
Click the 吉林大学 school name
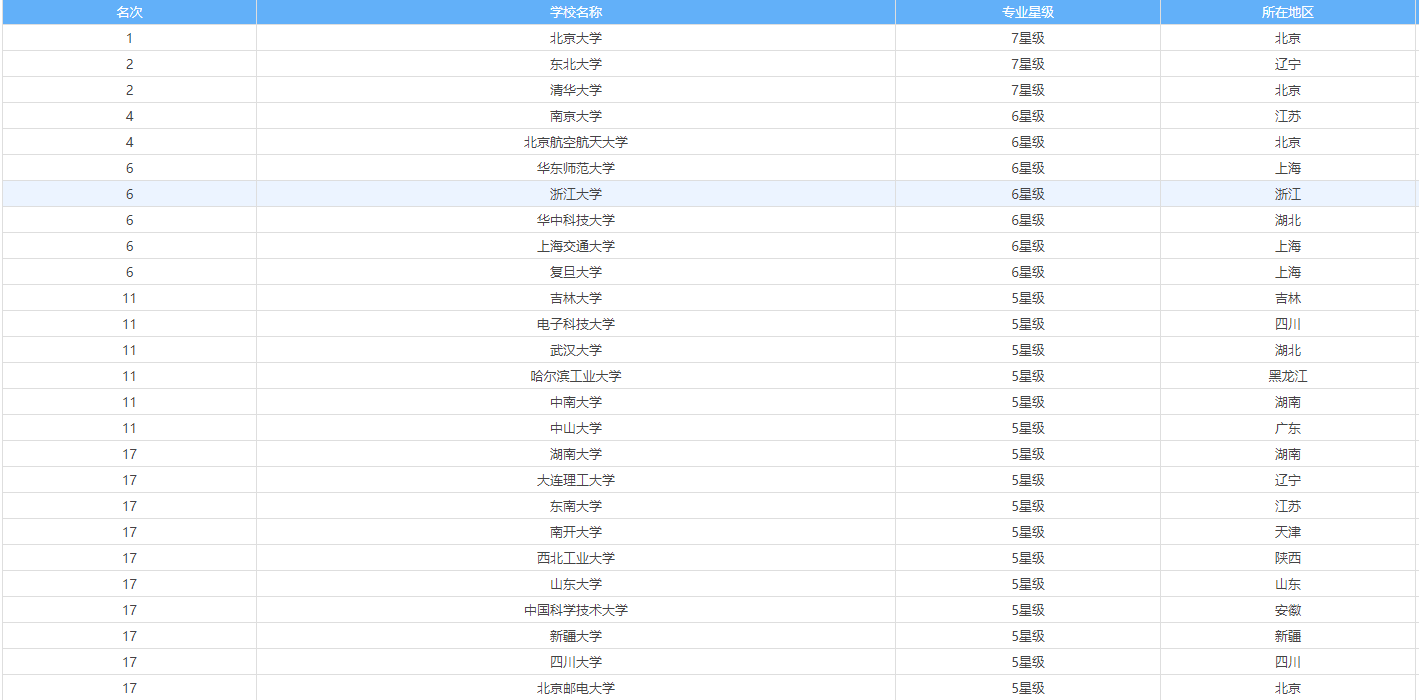tap(576, 298)
